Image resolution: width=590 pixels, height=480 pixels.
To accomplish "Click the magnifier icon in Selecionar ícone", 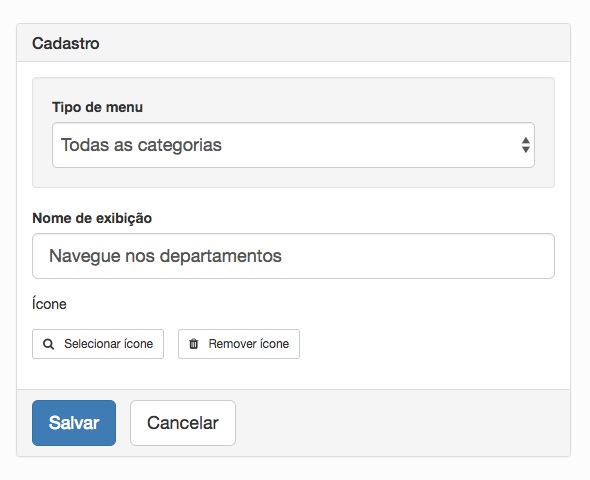I will coord(48,344).
